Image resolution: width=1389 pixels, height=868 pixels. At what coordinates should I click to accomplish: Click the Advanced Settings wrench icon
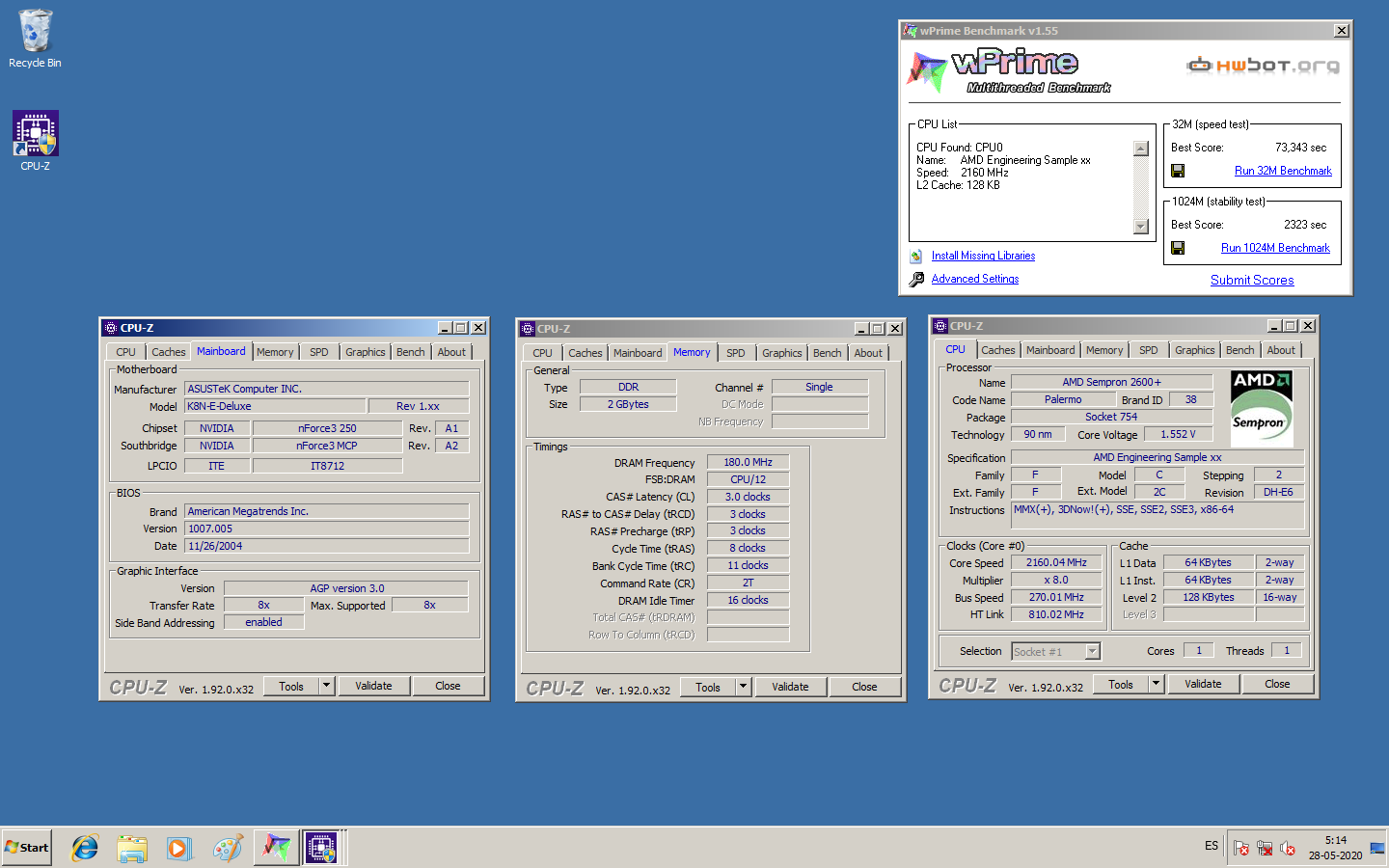[x=916, y=279]
